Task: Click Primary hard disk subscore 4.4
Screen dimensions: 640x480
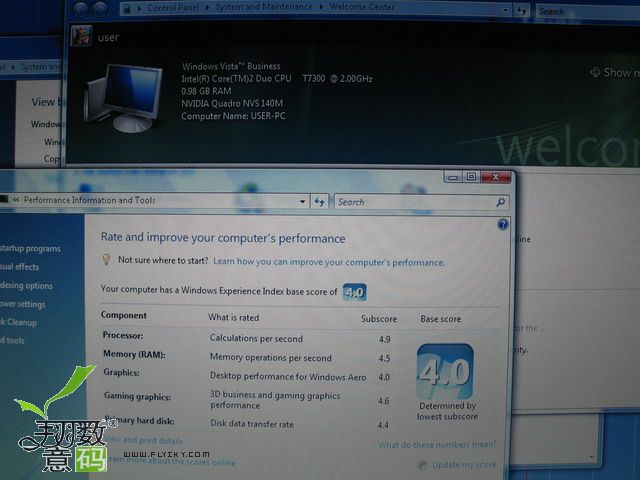Action: [383, 425]
